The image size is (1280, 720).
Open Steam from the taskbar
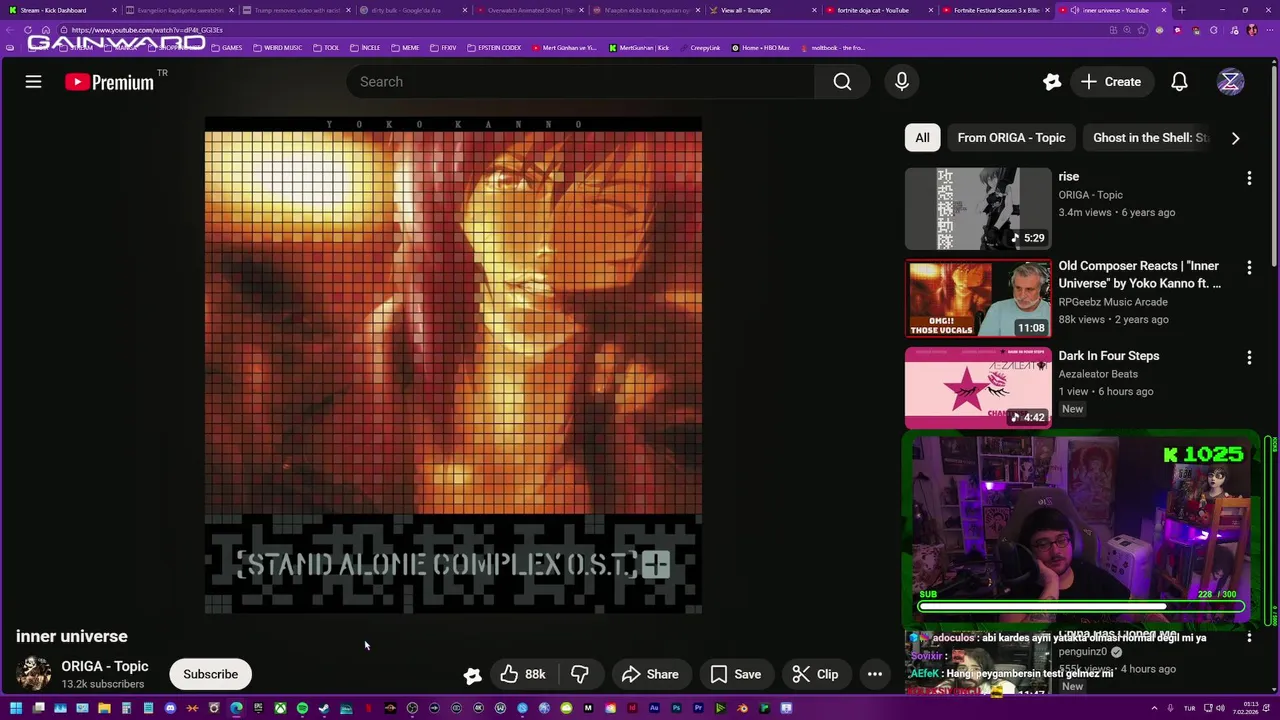click(x=324, y=708)
